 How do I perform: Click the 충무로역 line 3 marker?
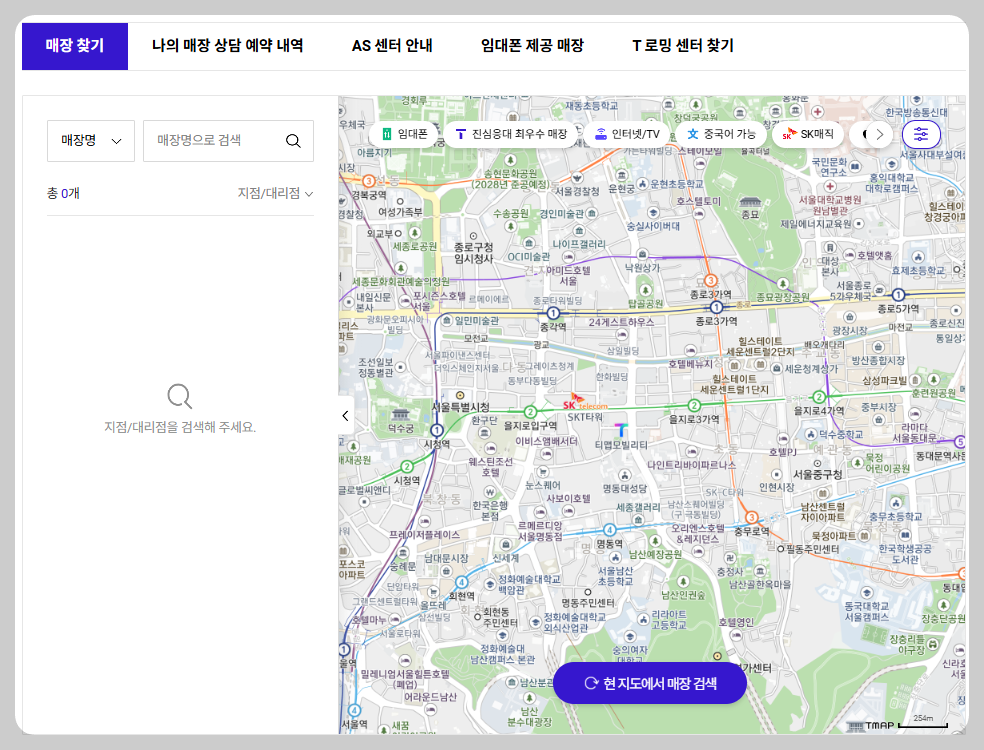pyautogui.click(x=751, y=517)
